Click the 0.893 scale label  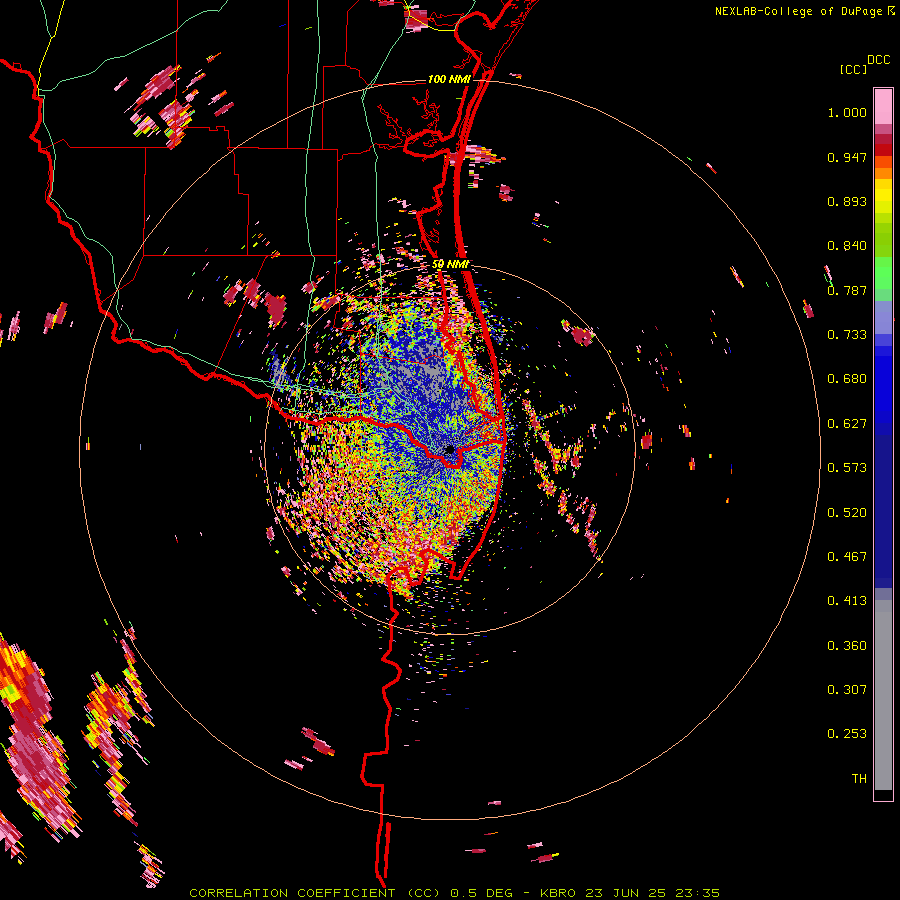(x=847, y=201)
